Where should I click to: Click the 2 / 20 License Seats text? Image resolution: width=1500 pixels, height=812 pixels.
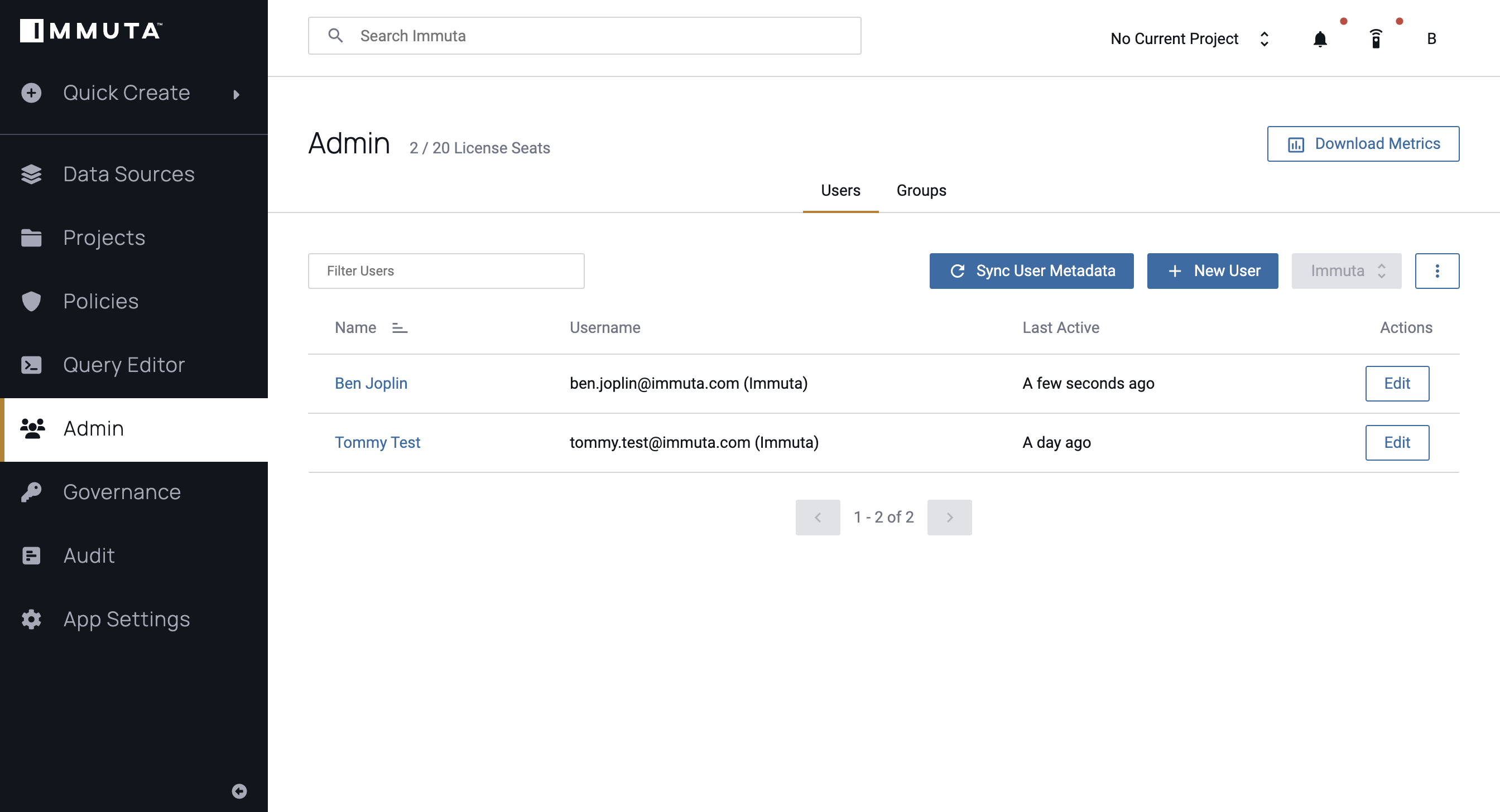(x=480, y=148)
